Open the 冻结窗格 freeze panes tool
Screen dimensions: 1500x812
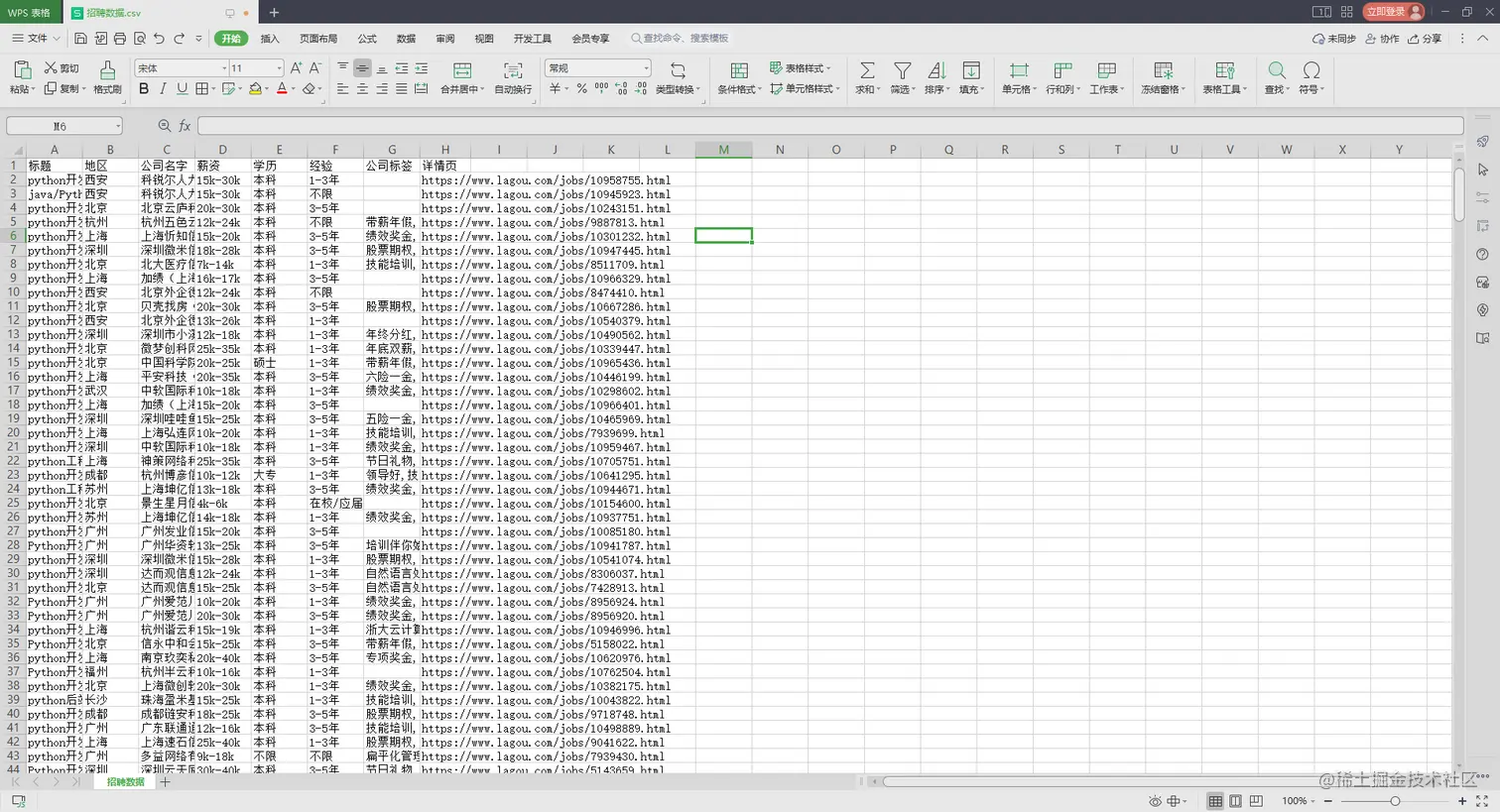coord(1163,71)
